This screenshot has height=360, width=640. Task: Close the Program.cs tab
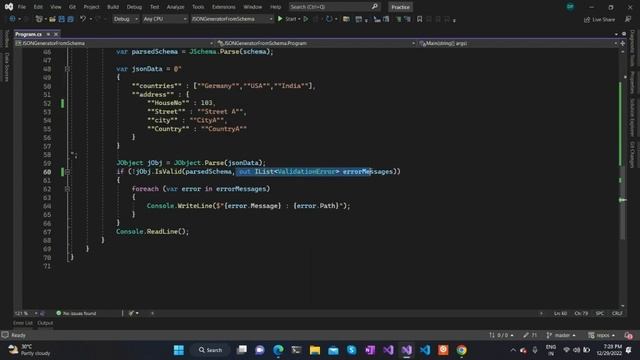pyautogui.click(x=56, y=34)
